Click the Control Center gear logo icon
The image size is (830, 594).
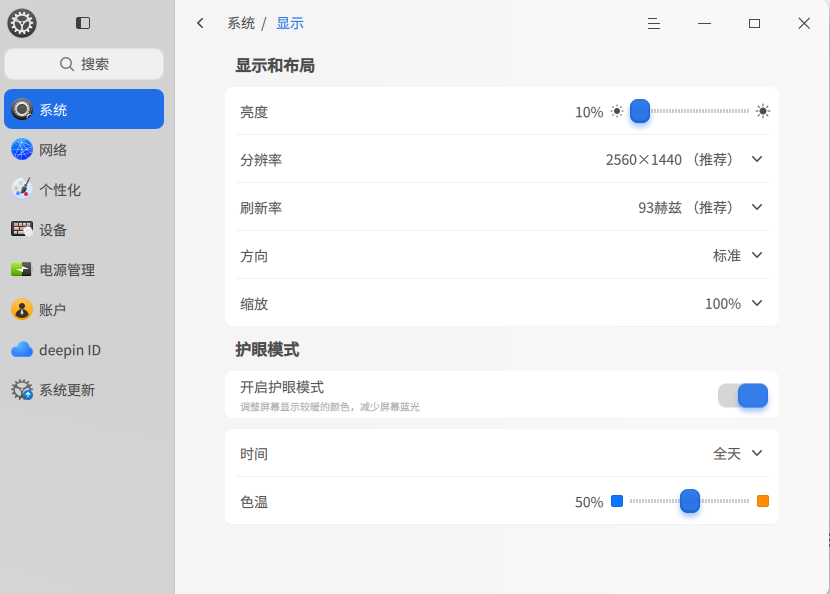click(x=22, y=23)
